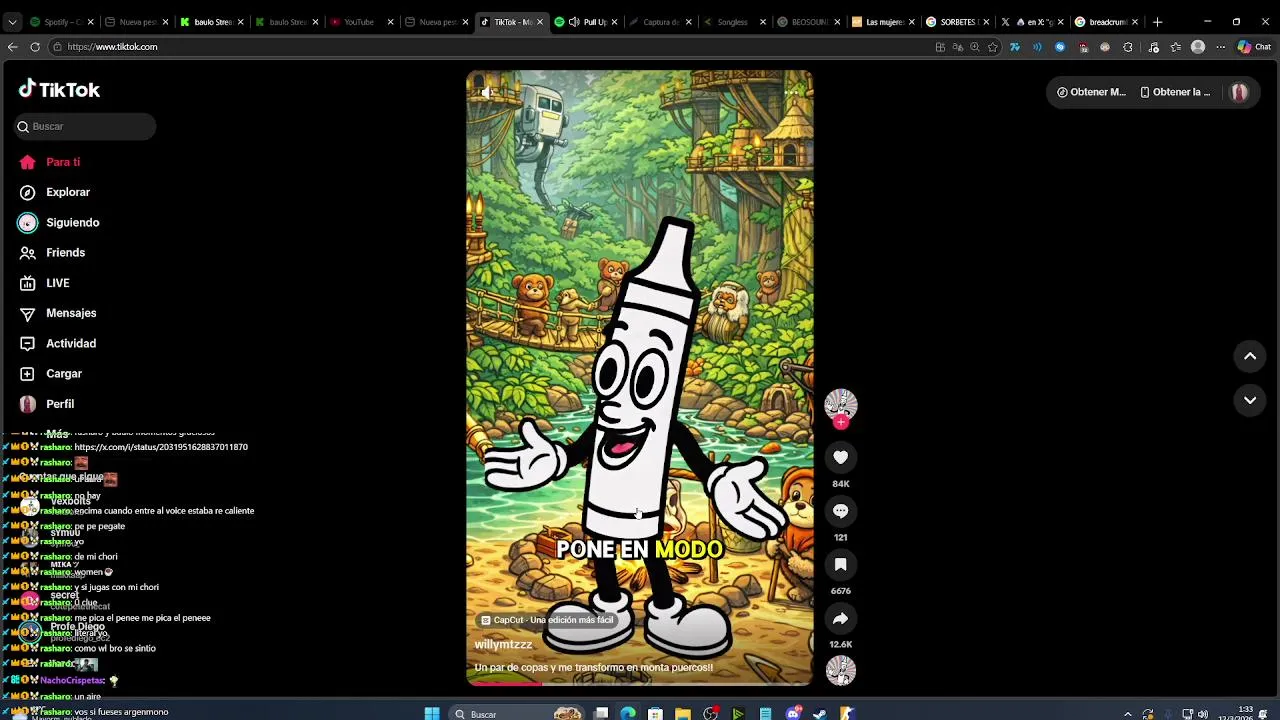Open the profile avatar at top right
Viewport: 1280px width, 720px height.
[1239, 92]
